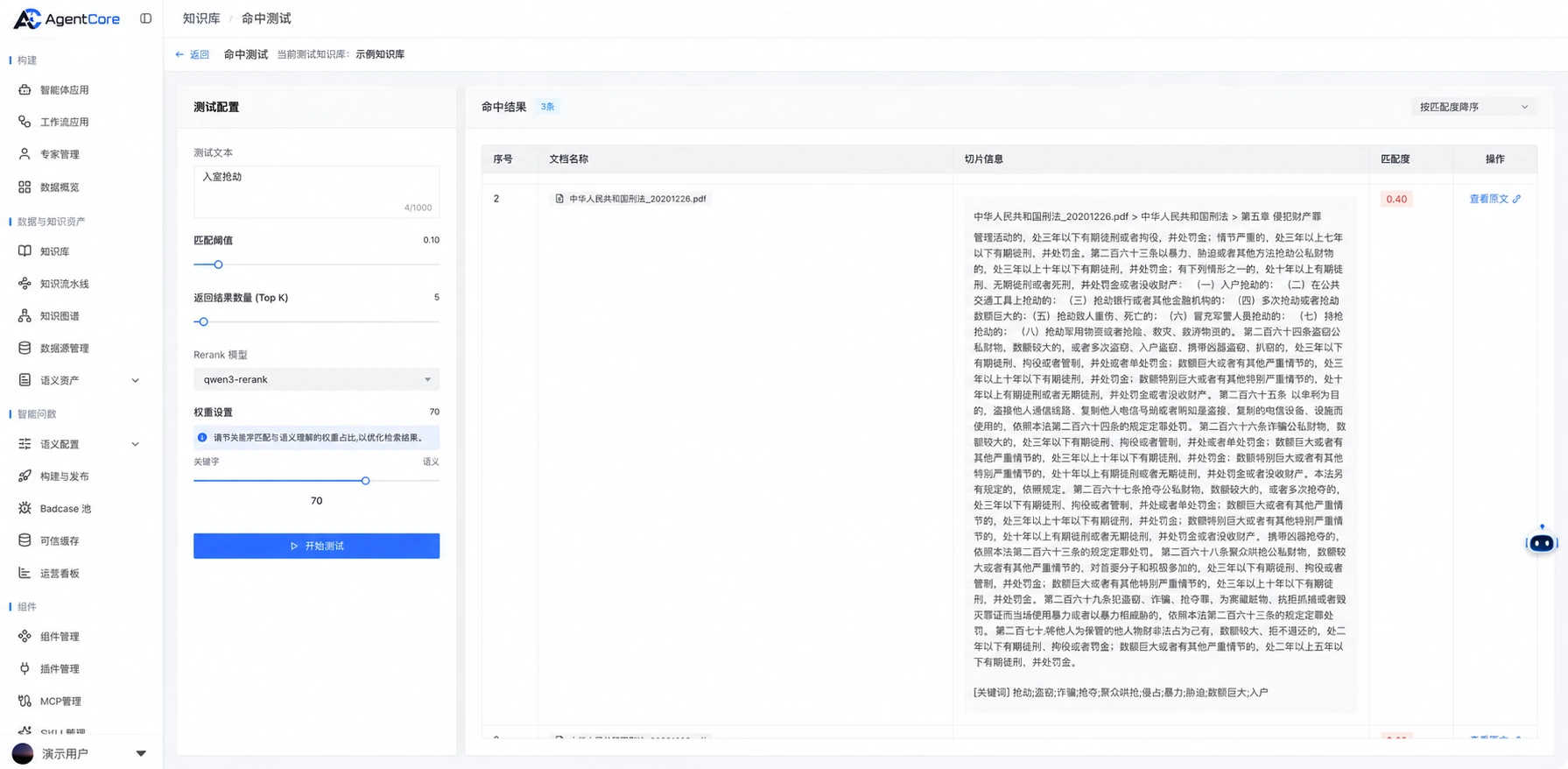Click 文档名称 column header
This screenshot has height=769, width=1568.
coord(568,159)
